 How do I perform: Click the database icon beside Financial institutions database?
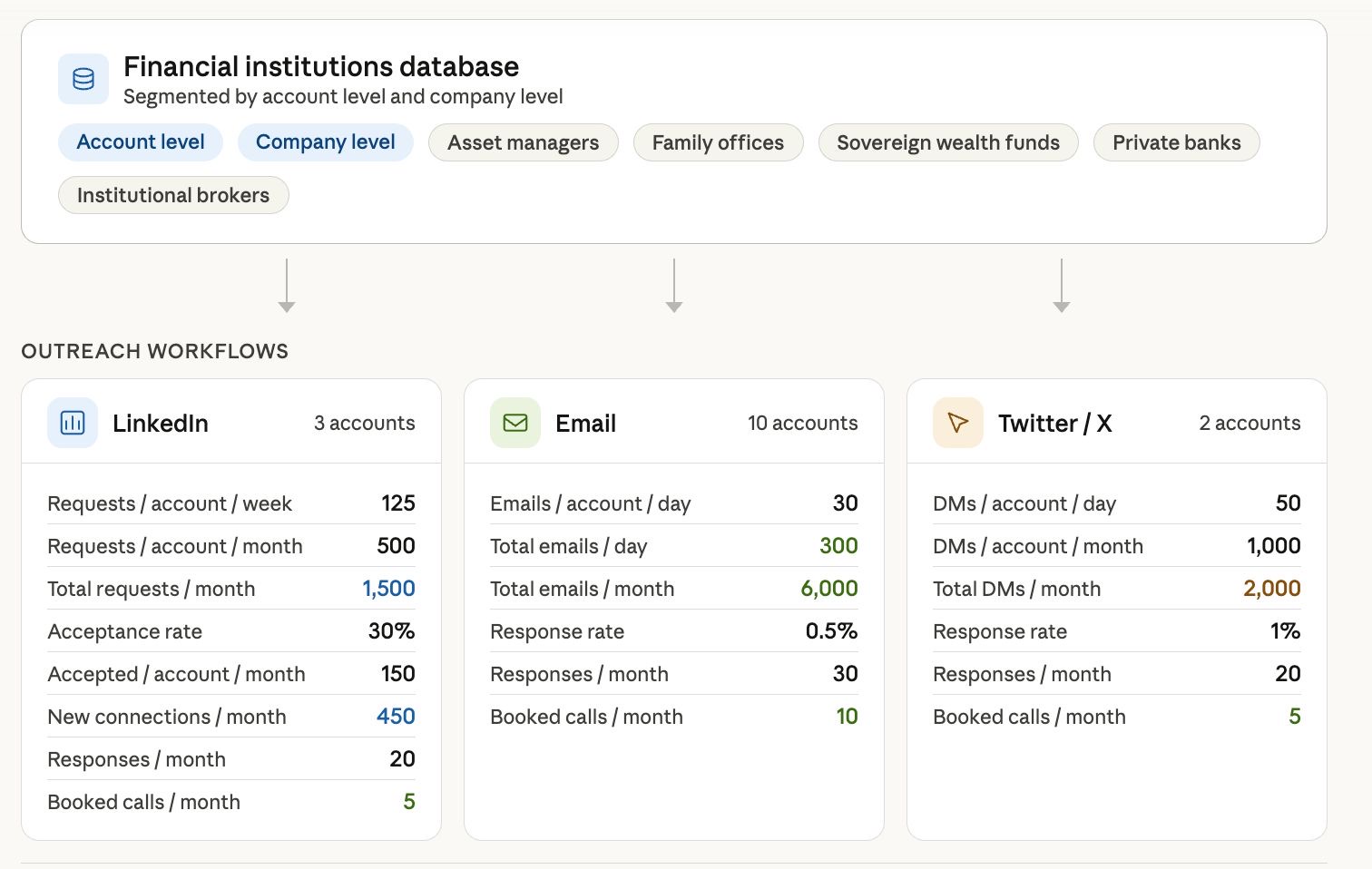coord(83,79)
